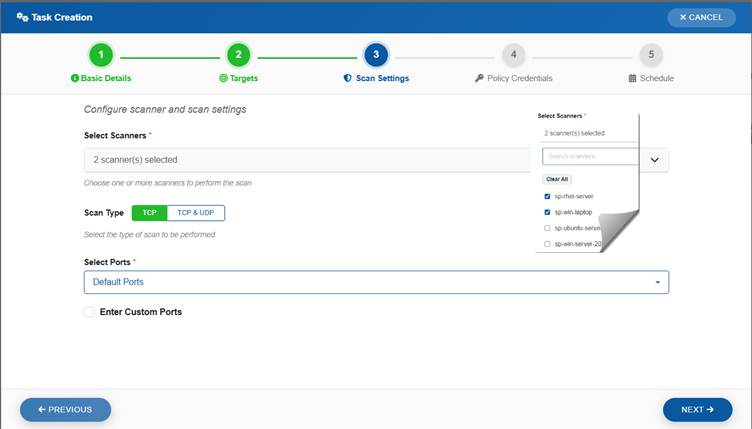
Task: Go to step 4 circle
Action: pos(513,54)
